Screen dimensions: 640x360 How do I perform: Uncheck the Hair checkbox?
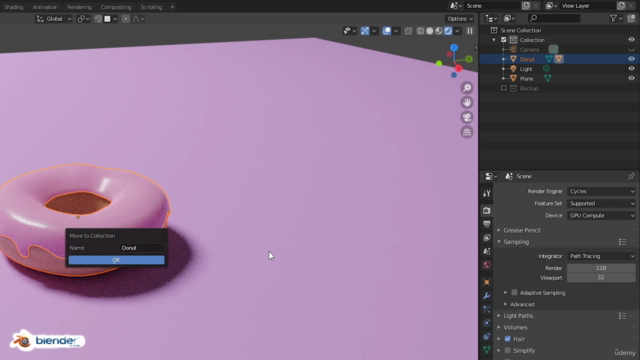point(507,339)
